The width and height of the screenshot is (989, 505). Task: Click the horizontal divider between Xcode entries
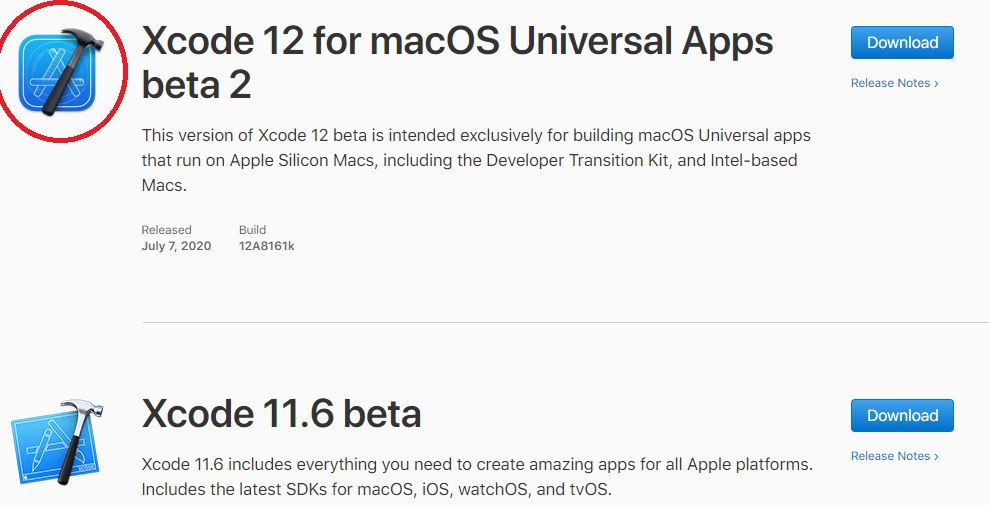tap(565, 322)
